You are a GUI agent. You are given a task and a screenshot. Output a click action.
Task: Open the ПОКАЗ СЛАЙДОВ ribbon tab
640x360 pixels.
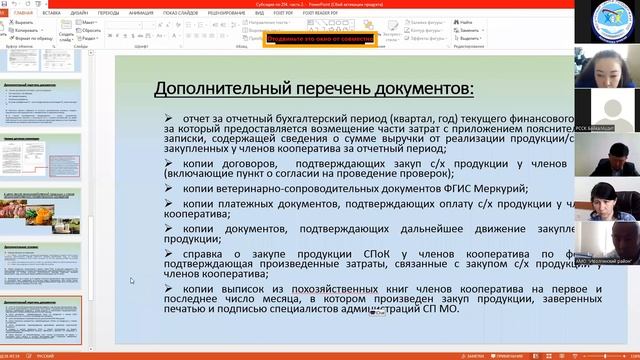[180, 13]
